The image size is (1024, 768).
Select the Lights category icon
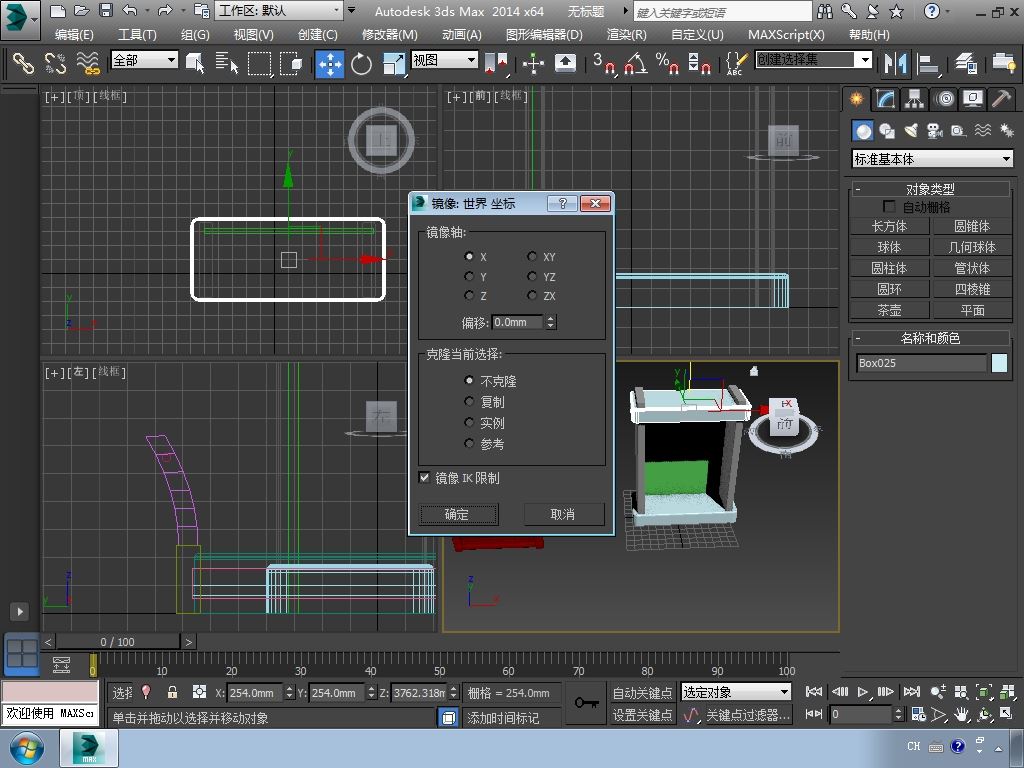point(911,131)
